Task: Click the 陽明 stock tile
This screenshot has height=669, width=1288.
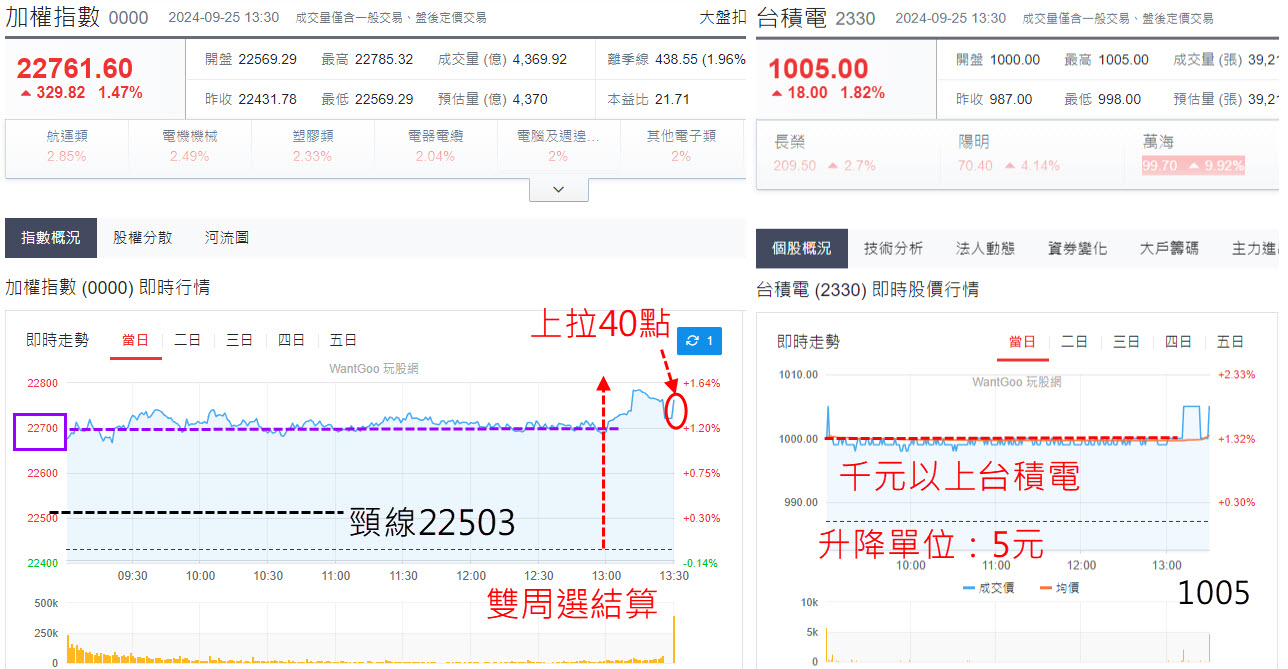Action: click(1010, 152)
